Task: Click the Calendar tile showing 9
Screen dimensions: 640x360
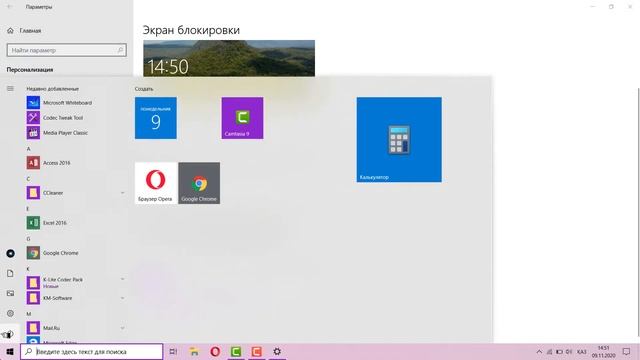Action: click(x=156, y=118)
